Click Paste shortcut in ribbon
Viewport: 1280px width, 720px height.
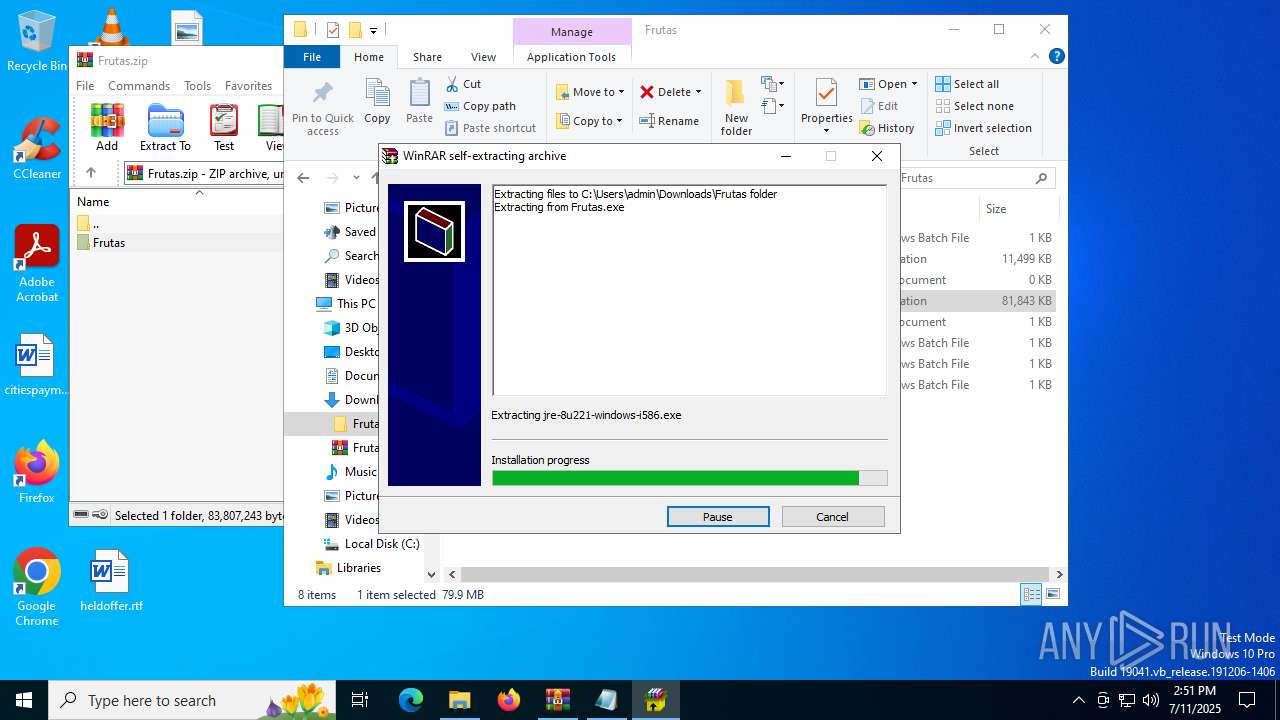(490, 128)
